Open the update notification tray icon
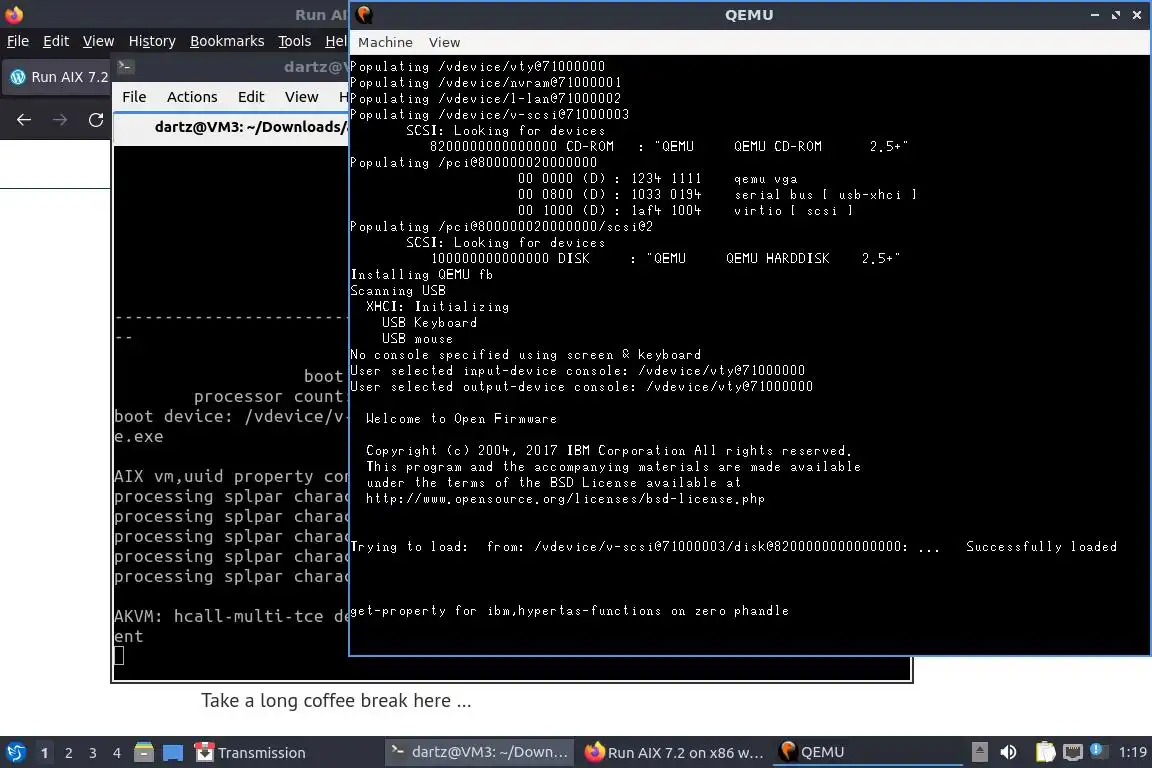The height and width of the screenshot is (768, 1152). (x=1098, y=751)
